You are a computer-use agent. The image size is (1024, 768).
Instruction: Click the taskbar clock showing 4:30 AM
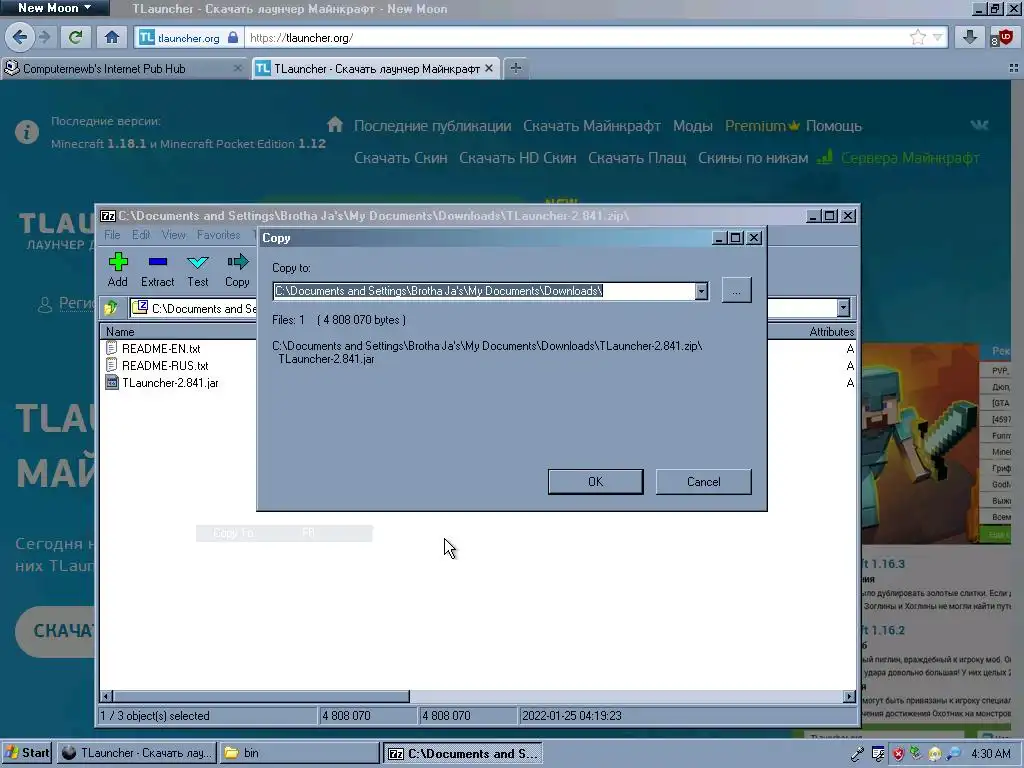tap(990, 754)
